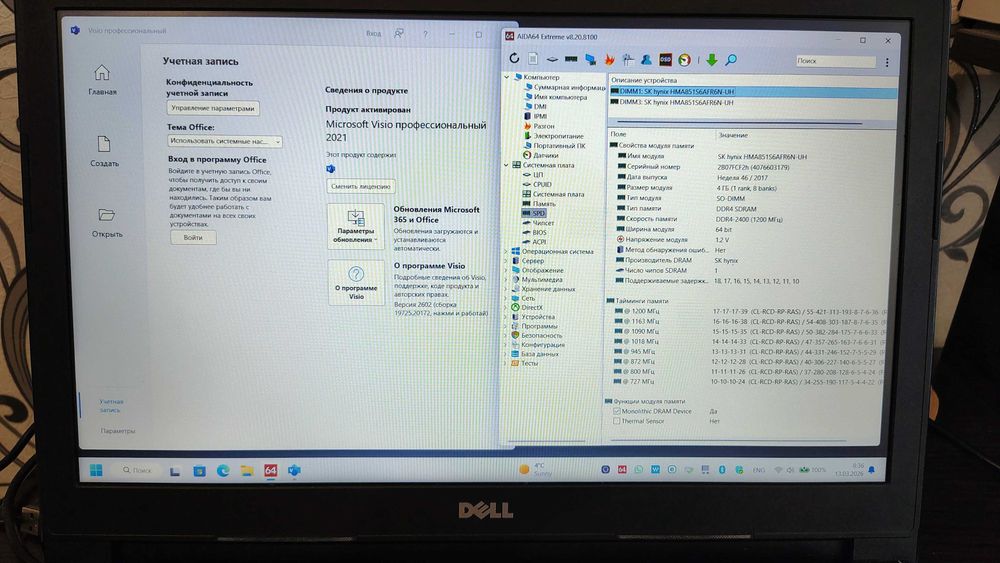Image resolution: width=1000 pixels, height=563 pixels.
Task: Expand the Тесты tree node
Action: (x=505, y=363)
